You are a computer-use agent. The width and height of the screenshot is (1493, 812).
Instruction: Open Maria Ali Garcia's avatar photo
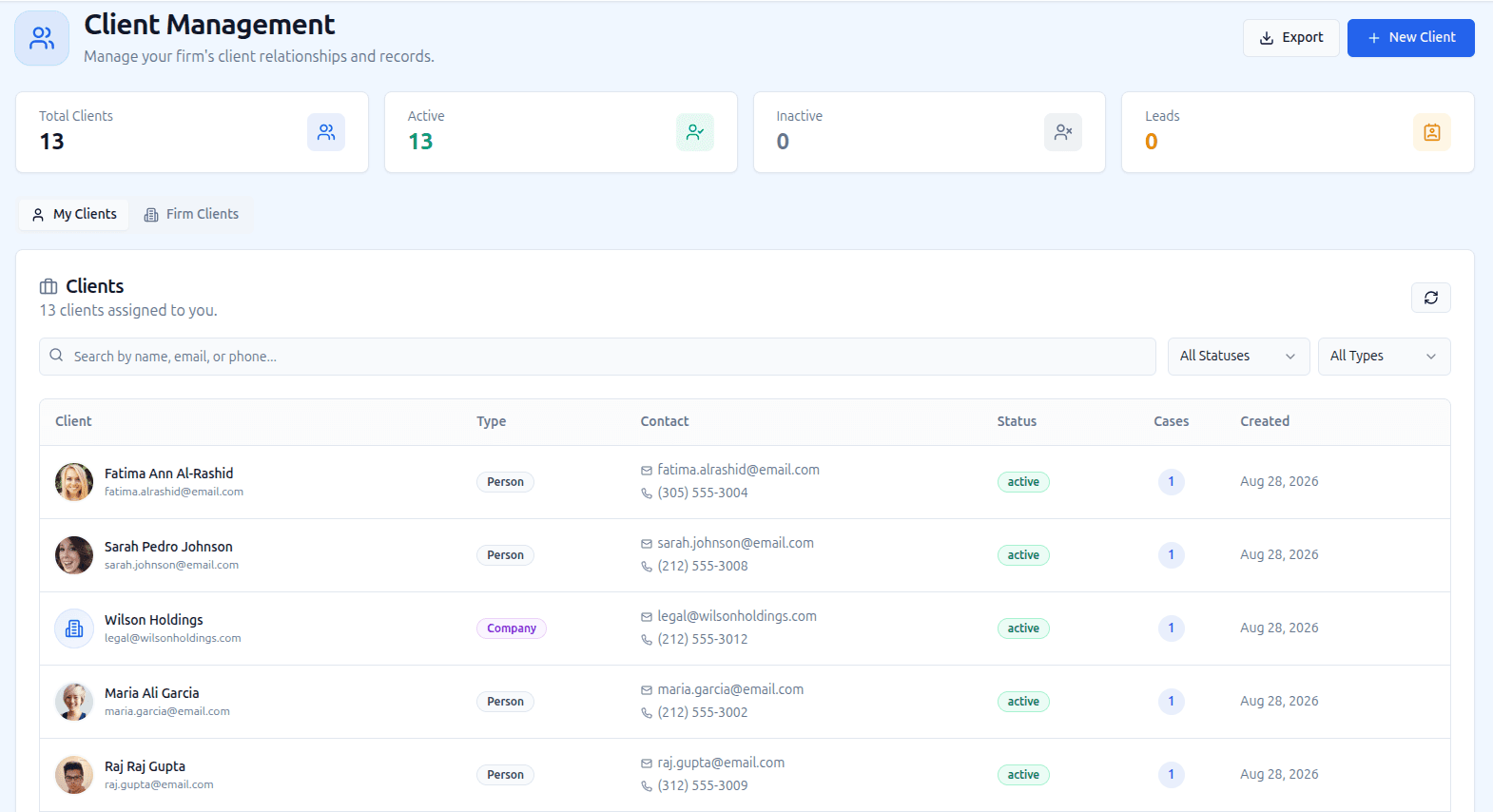[74, 702]
